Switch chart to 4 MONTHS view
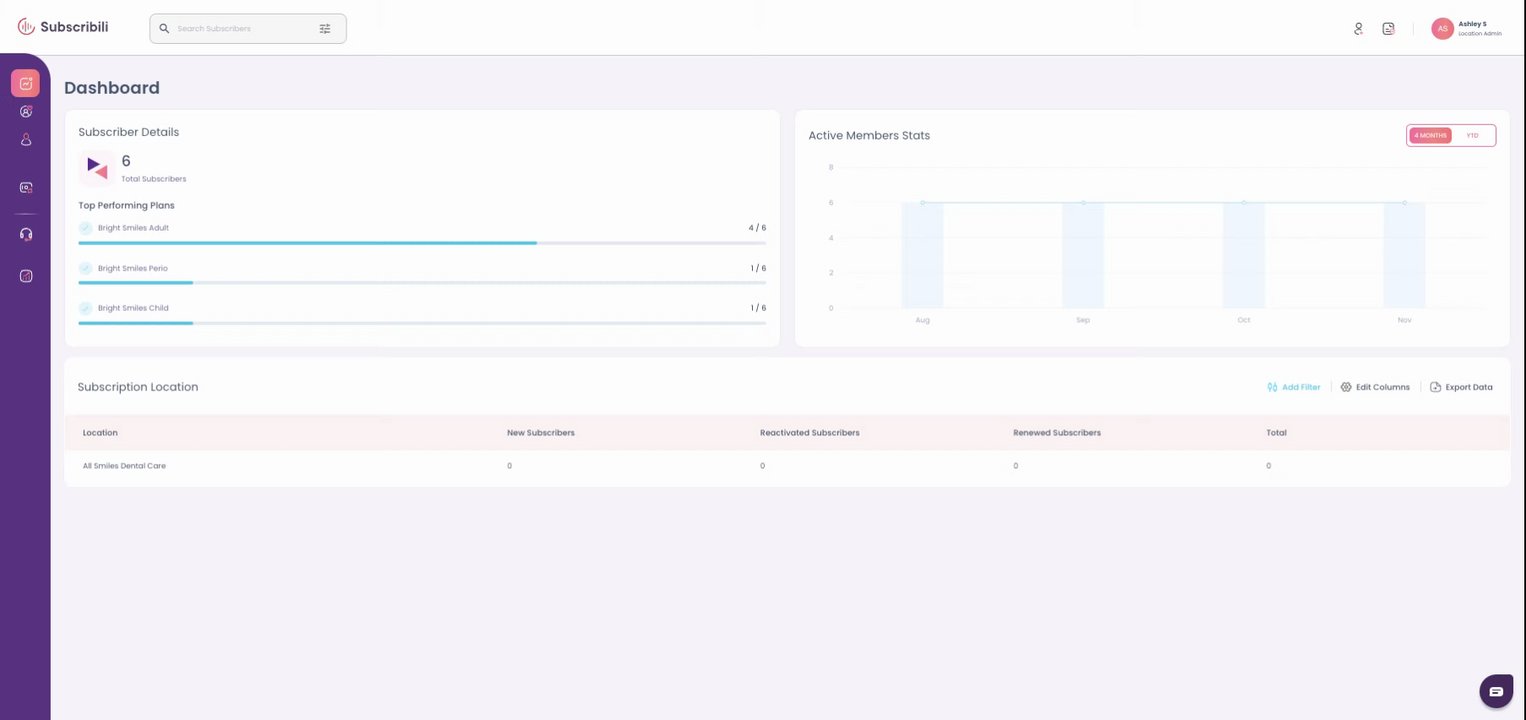 (1430, 135)
